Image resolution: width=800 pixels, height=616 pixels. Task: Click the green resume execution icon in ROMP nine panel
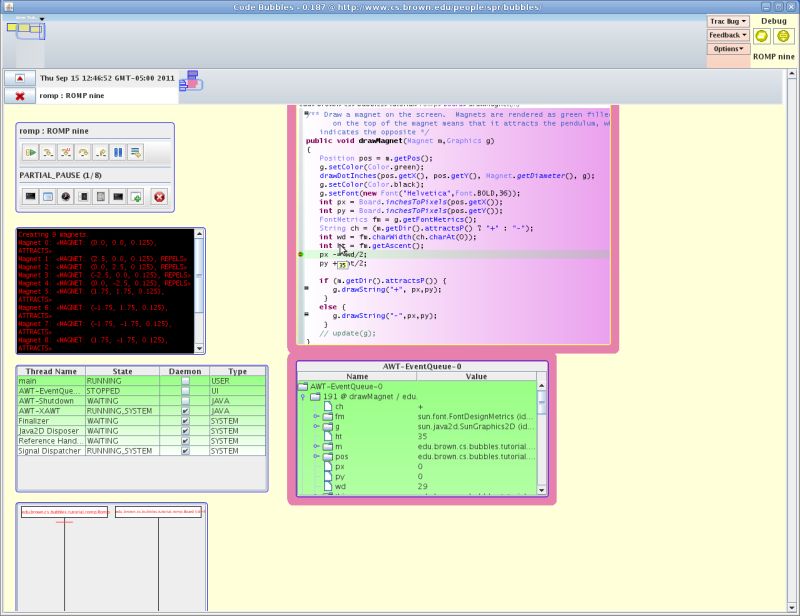coord(30,153)
